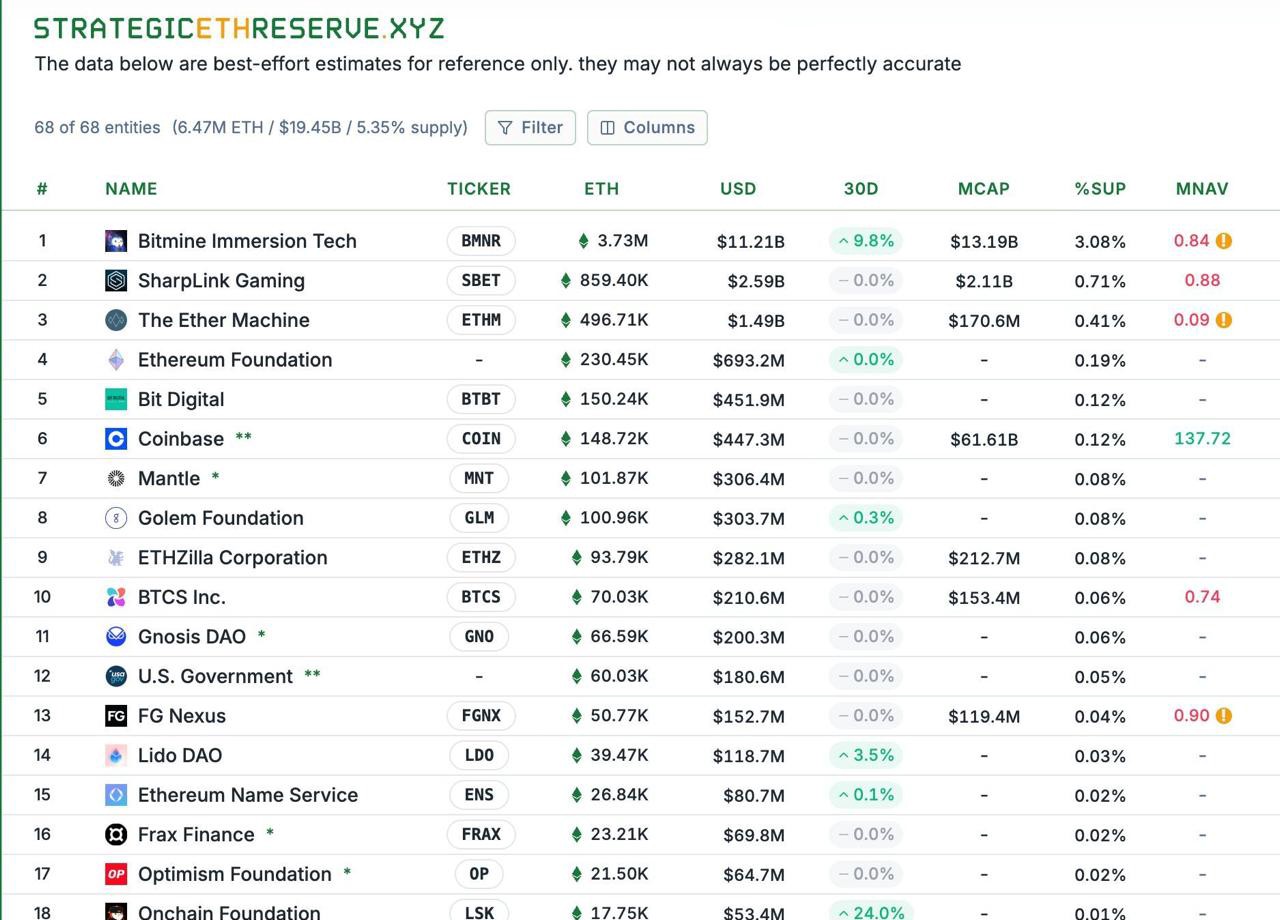Open the Lido DAO row
The width and height of the screenshot is (1280, 920).
(x=180, y=755)
